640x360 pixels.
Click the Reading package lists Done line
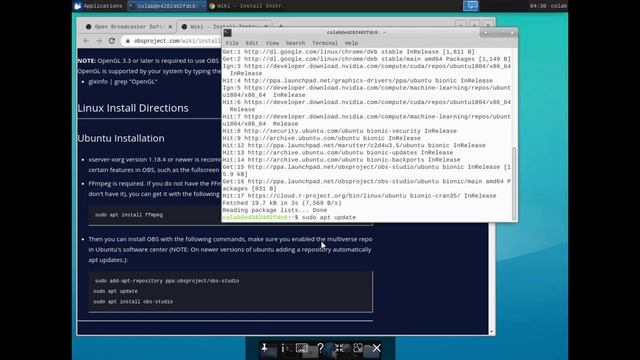pyautogui.click(x=275, y=210)
